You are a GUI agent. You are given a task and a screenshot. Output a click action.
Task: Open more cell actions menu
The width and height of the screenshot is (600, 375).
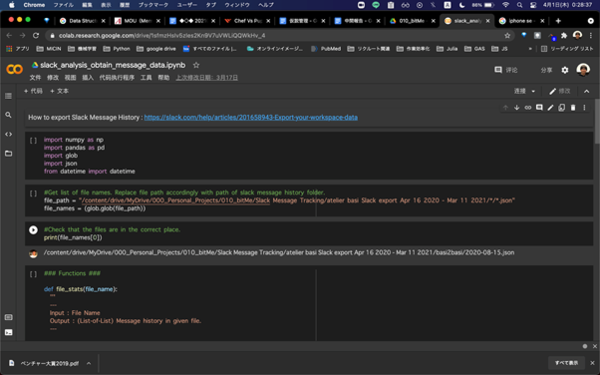584,108
